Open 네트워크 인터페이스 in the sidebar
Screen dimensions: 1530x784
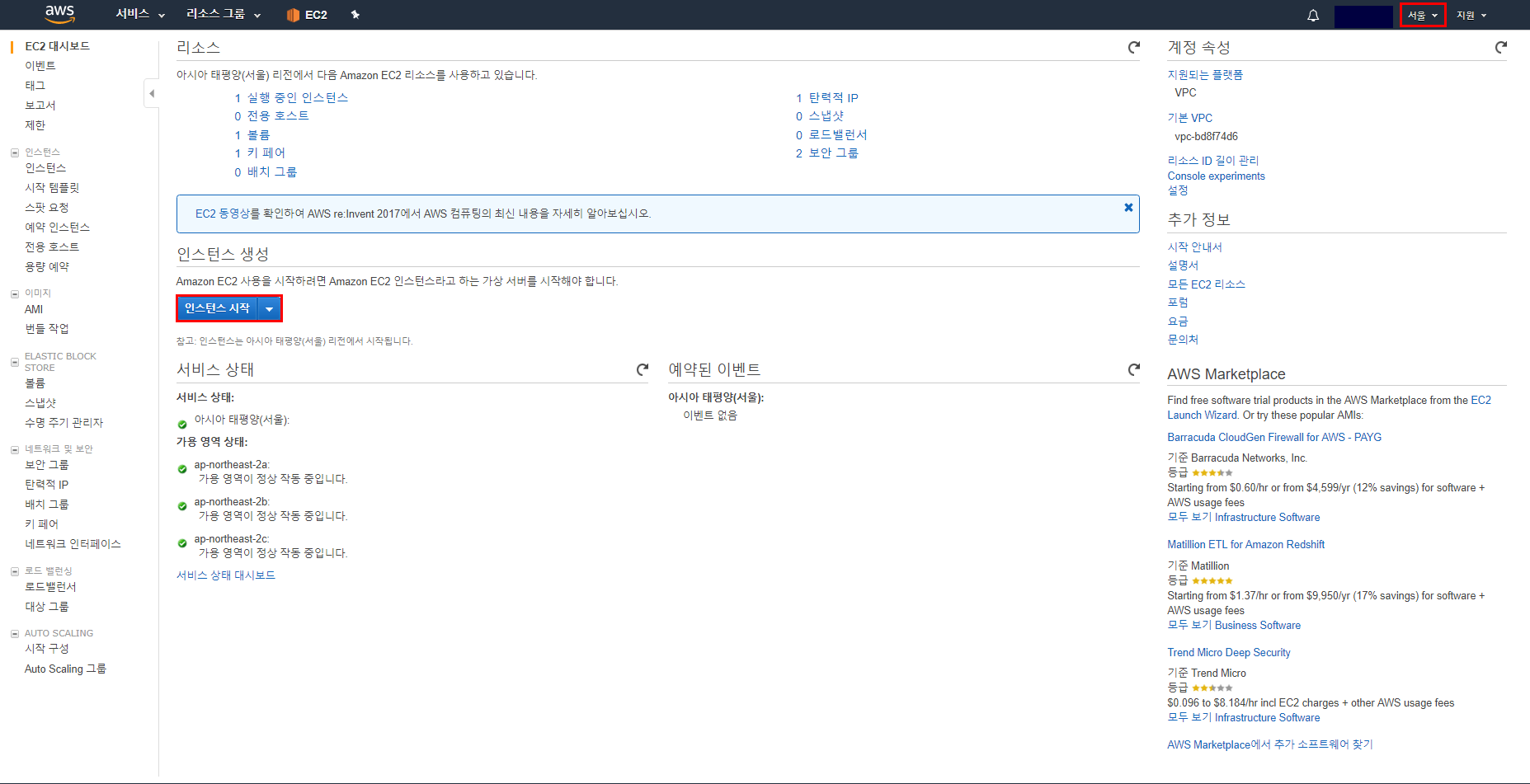click(x=73, y=544)
